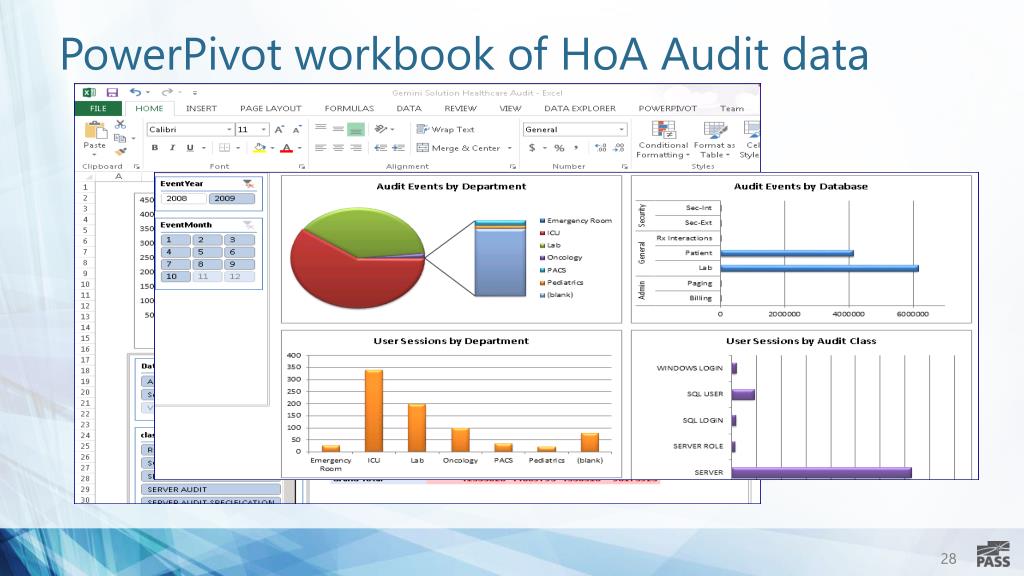The image size is (1024, 576).
Task: Click the Decrease Indent icon
Action: (381, 148)
